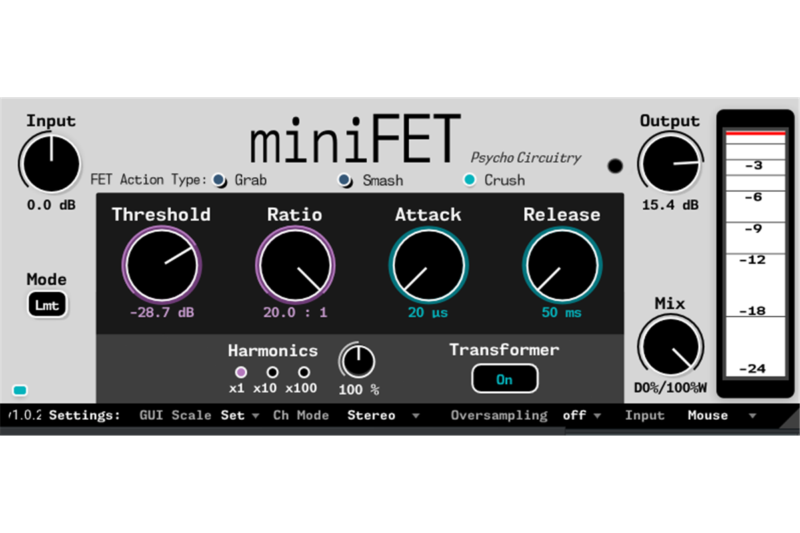Open the Ch Mode Stereo dropdown

pos(383,415)
